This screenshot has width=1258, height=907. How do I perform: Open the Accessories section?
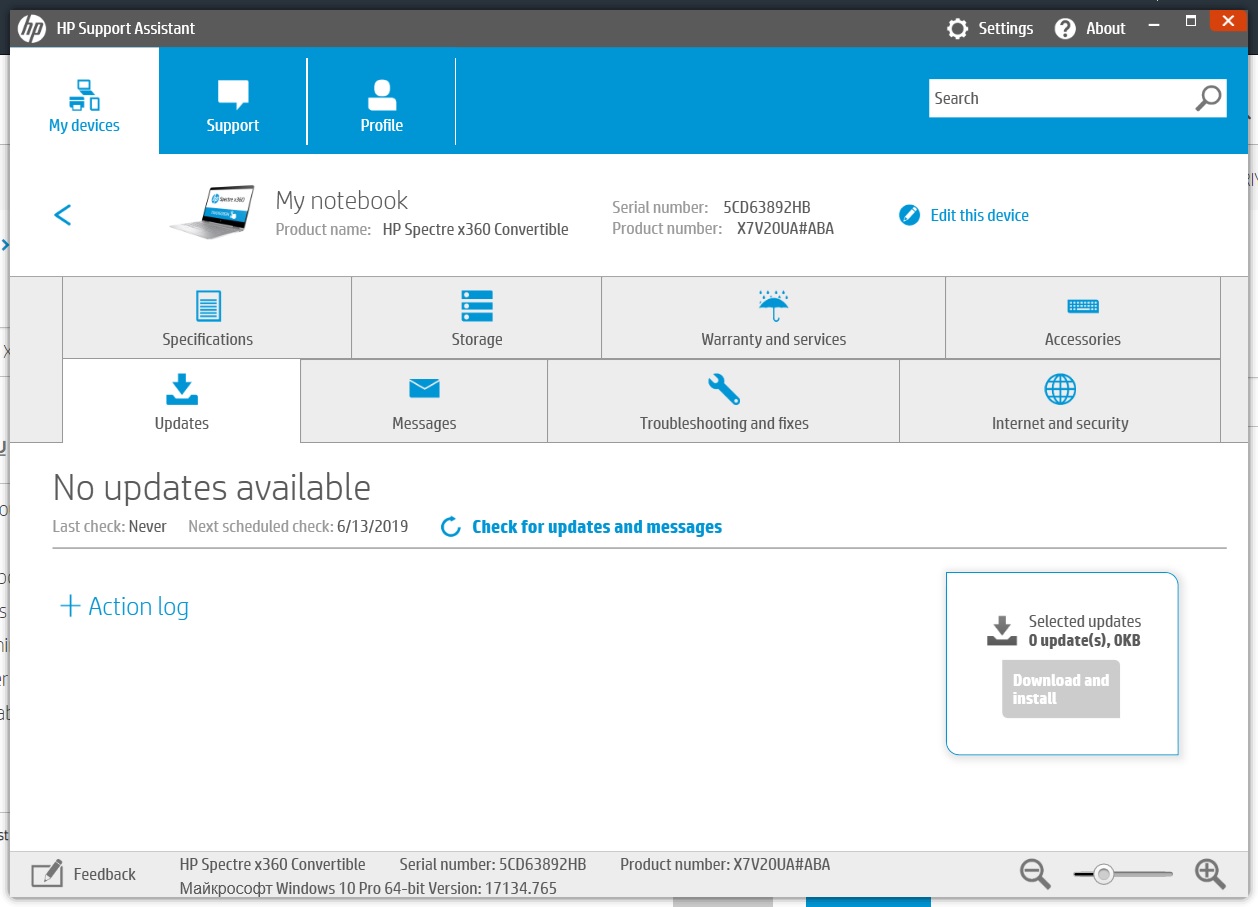[x=1083, y=318]
